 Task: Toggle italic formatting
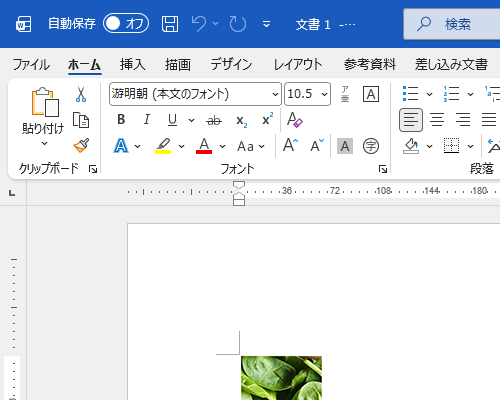click(x=147, y=119)
